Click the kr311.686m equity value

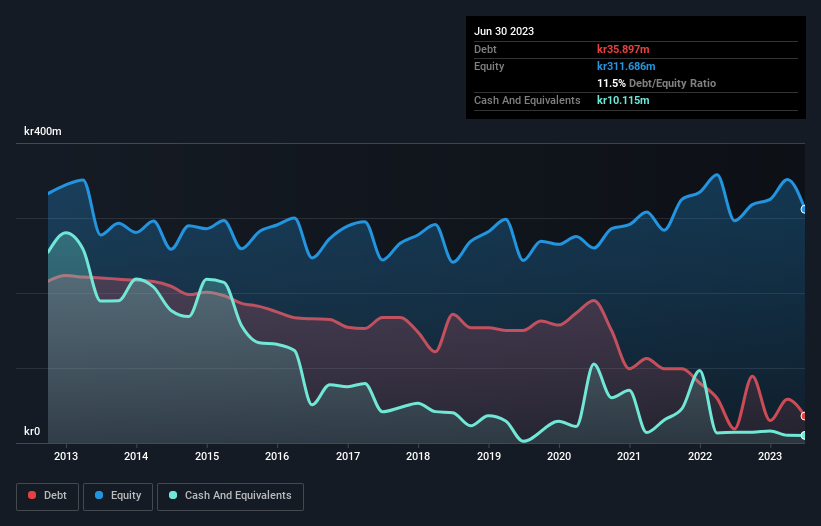click(626, 66)
